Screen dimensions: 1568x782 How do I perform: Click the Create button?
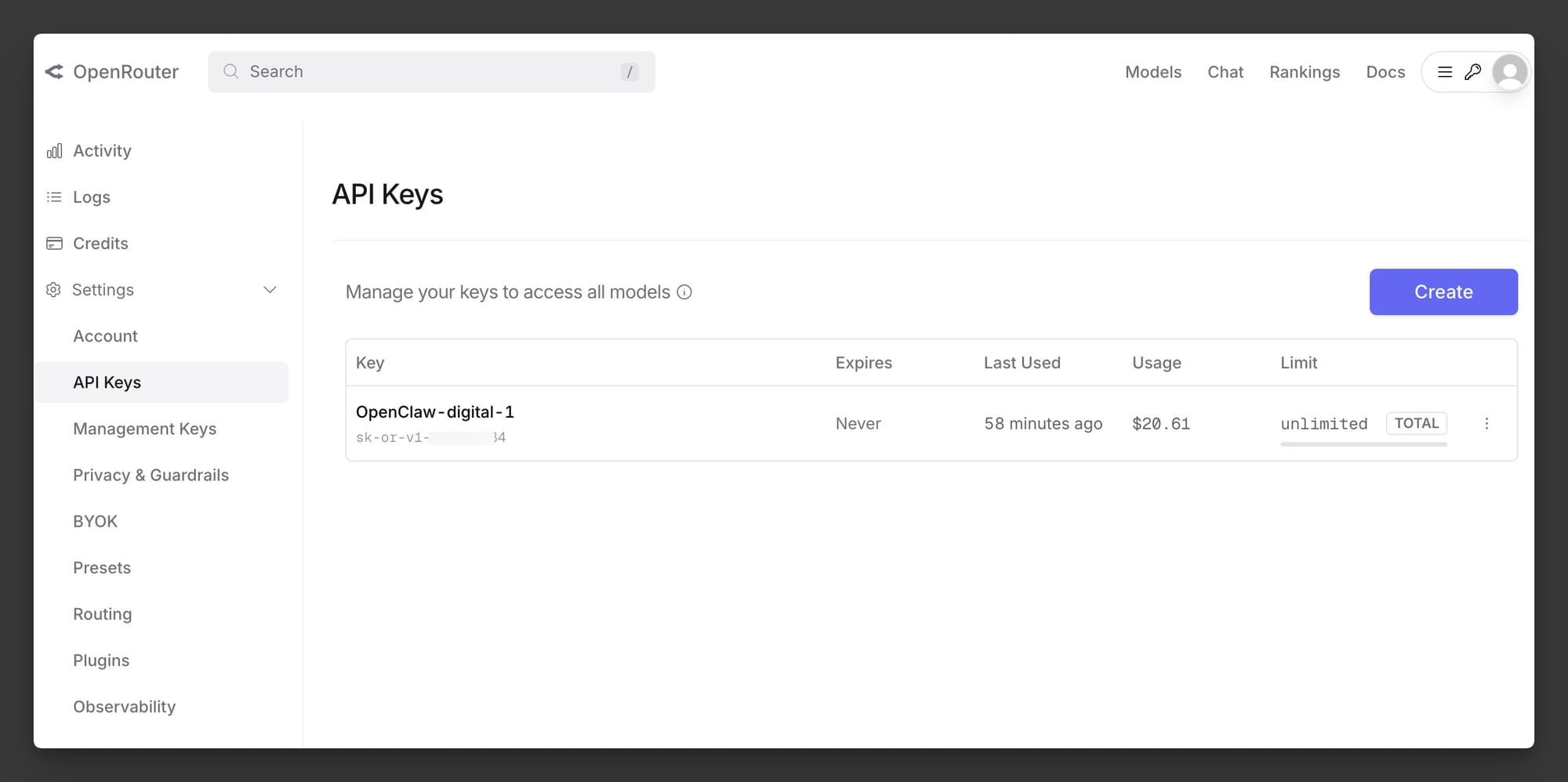(x=1443, y=292)
